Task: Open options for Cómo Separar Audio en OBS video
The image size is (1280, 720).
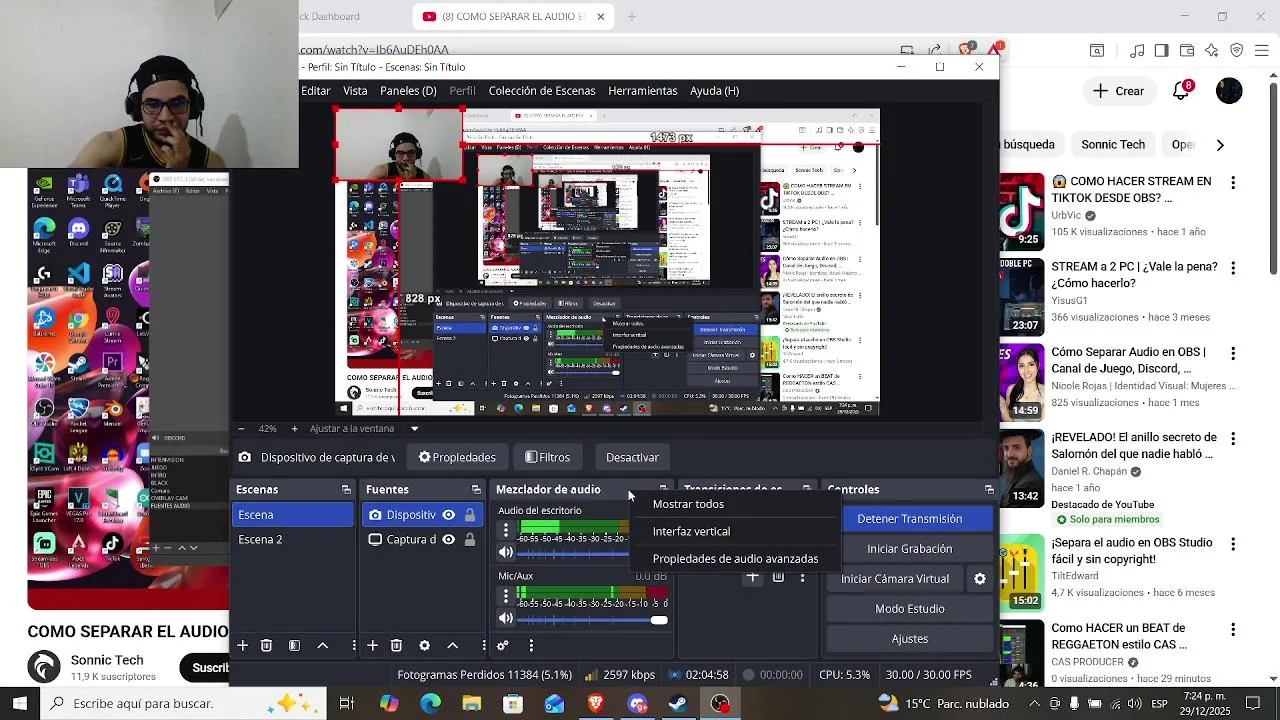Action: point(1233,353)
